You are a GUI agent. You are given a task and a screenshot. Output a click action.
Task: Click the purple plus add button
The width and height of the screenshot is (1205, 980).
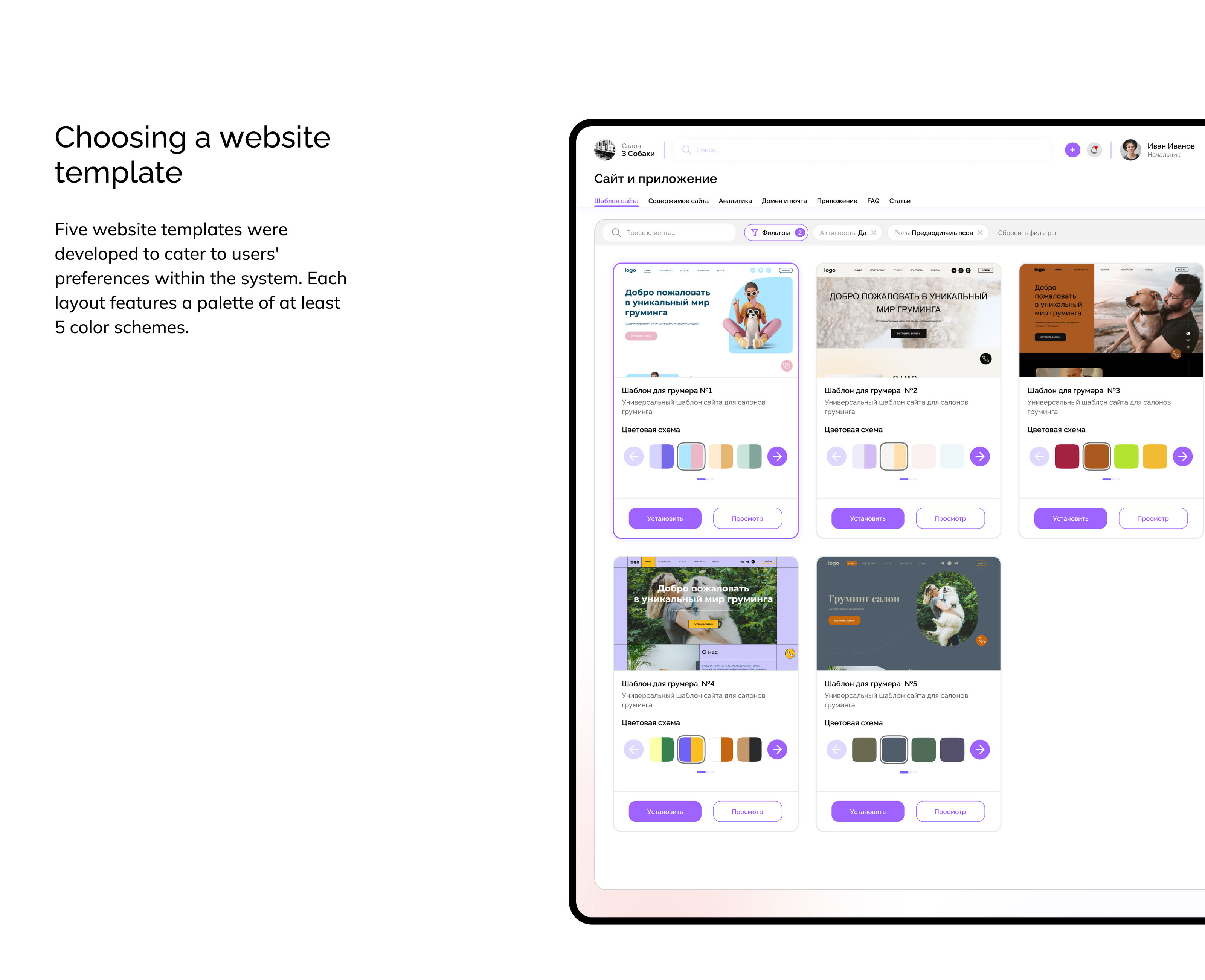coord(1072,149)
